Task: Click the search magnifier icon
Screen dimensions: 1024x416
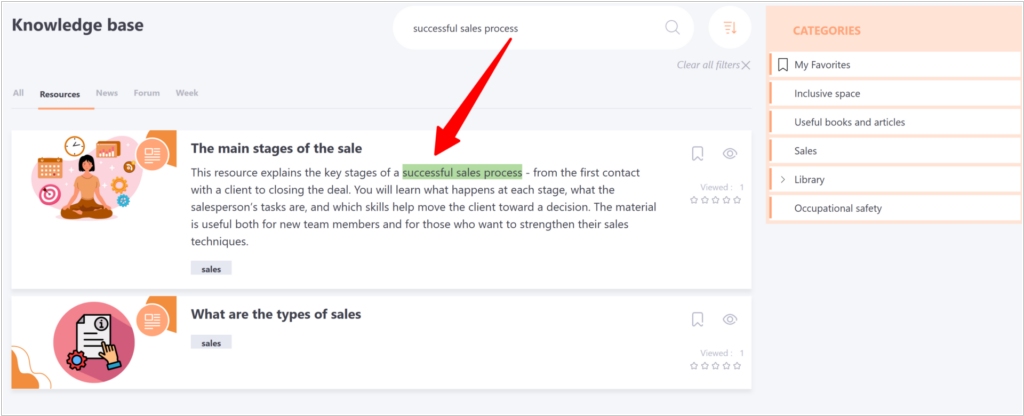Action: coord(672,28)
